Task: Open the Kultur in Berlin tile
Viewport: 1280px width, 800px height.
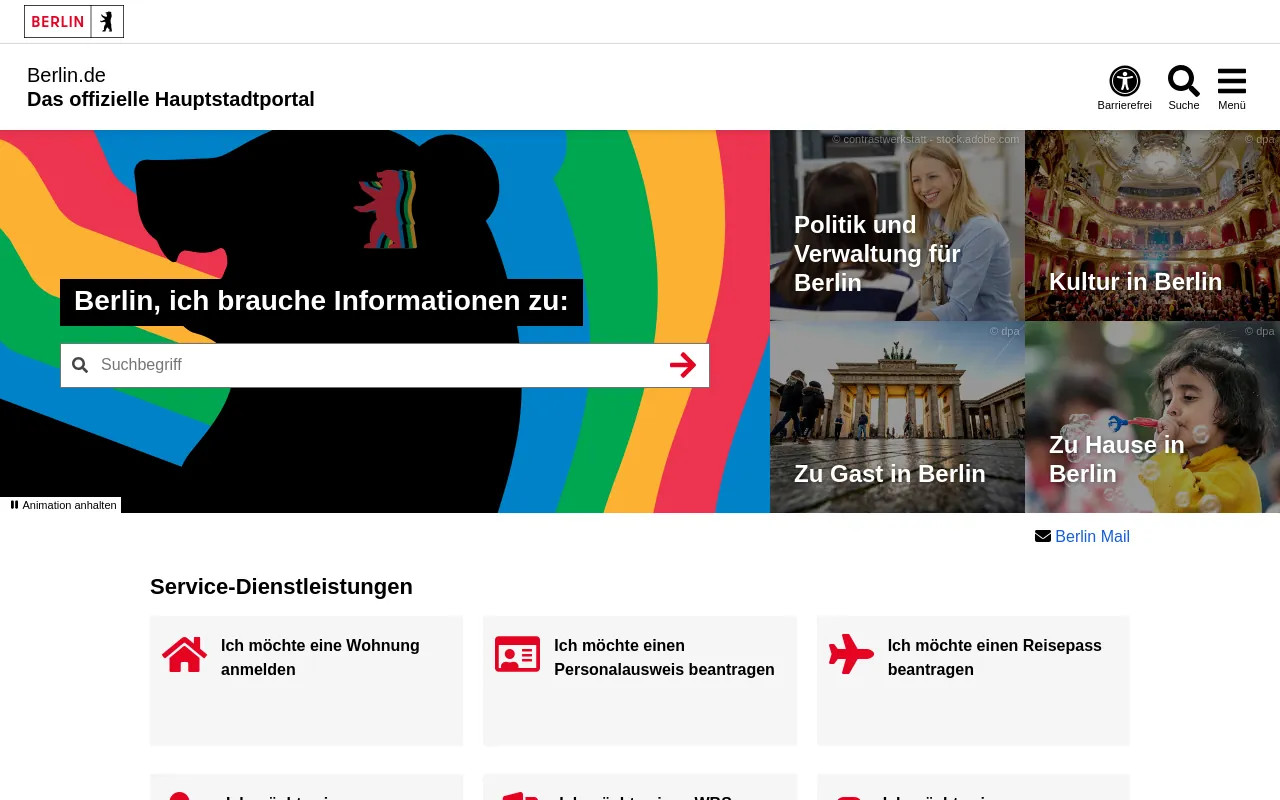Action: [x=1152, y=225]
